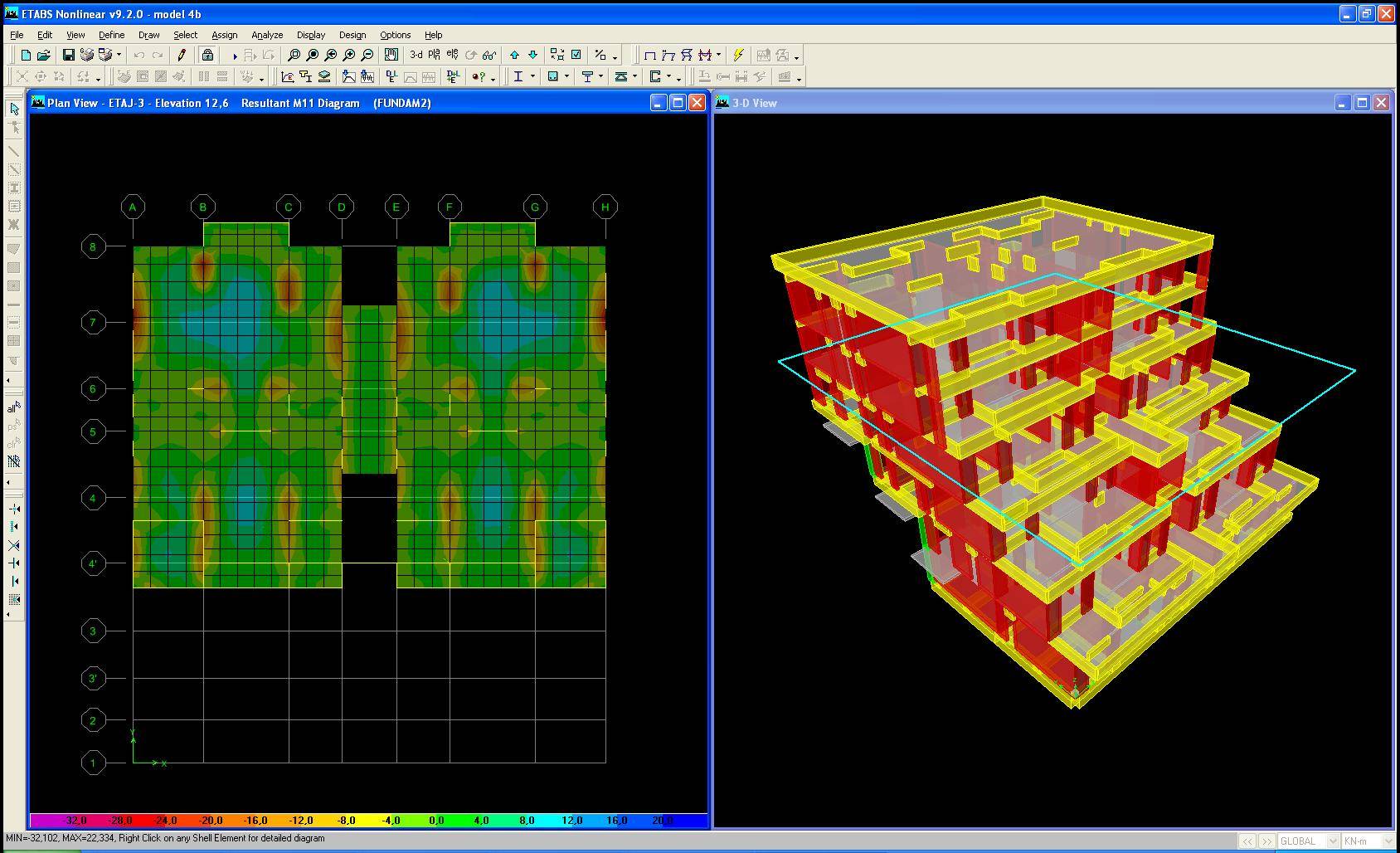Open the GLOBAL coordinate system dropdown
The height and width of the screenshot is (853, 1400).
1308,841
